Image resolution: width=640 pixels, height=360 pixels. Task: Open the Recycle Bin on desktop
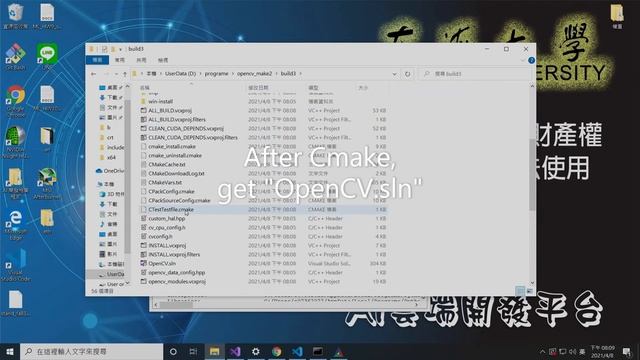point(15,16)
